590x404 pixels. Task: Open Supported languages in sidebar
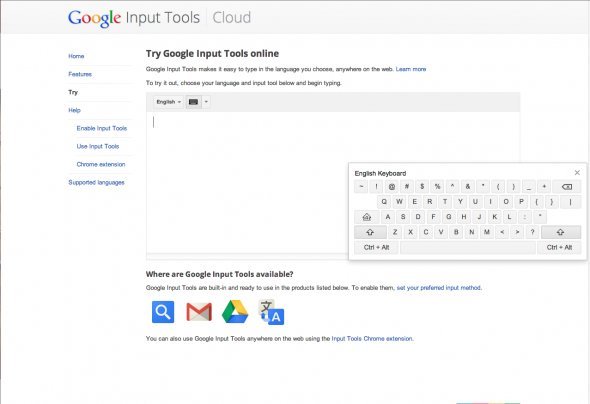coord(96,182)
